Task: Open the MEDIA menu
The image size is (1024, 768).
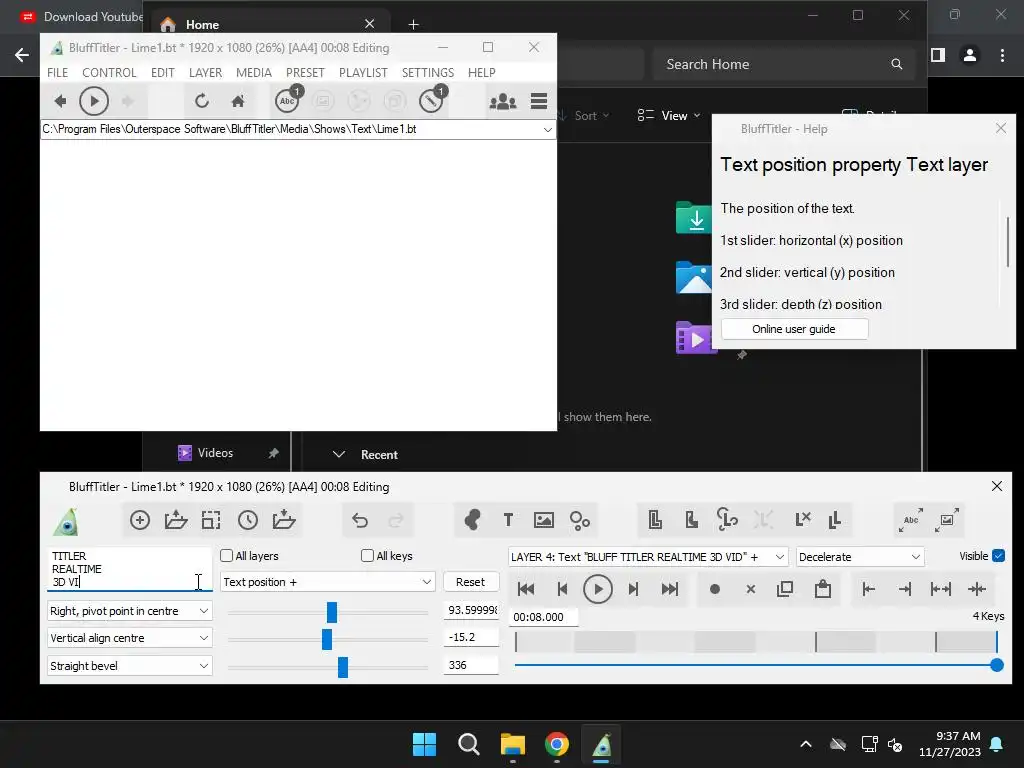Action: tap(254, 72)
